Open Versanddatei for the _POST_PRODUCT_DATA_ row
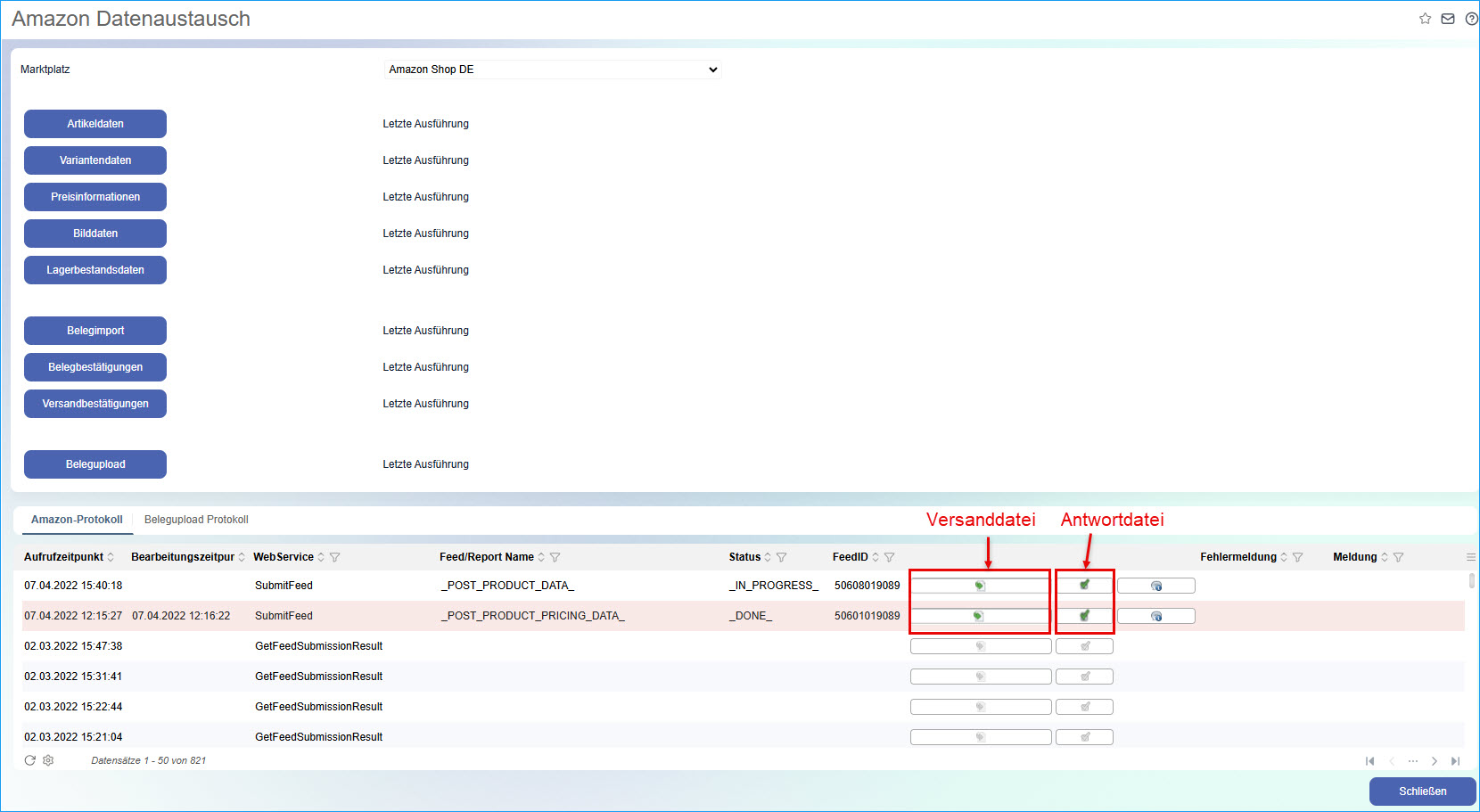This screenshot has height=812, width=1480. click(x=980, y=586)
